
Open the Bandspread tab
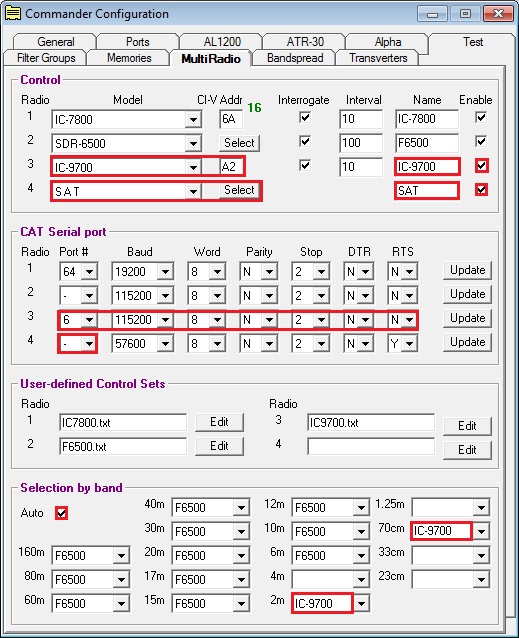(x=295, y=58)
